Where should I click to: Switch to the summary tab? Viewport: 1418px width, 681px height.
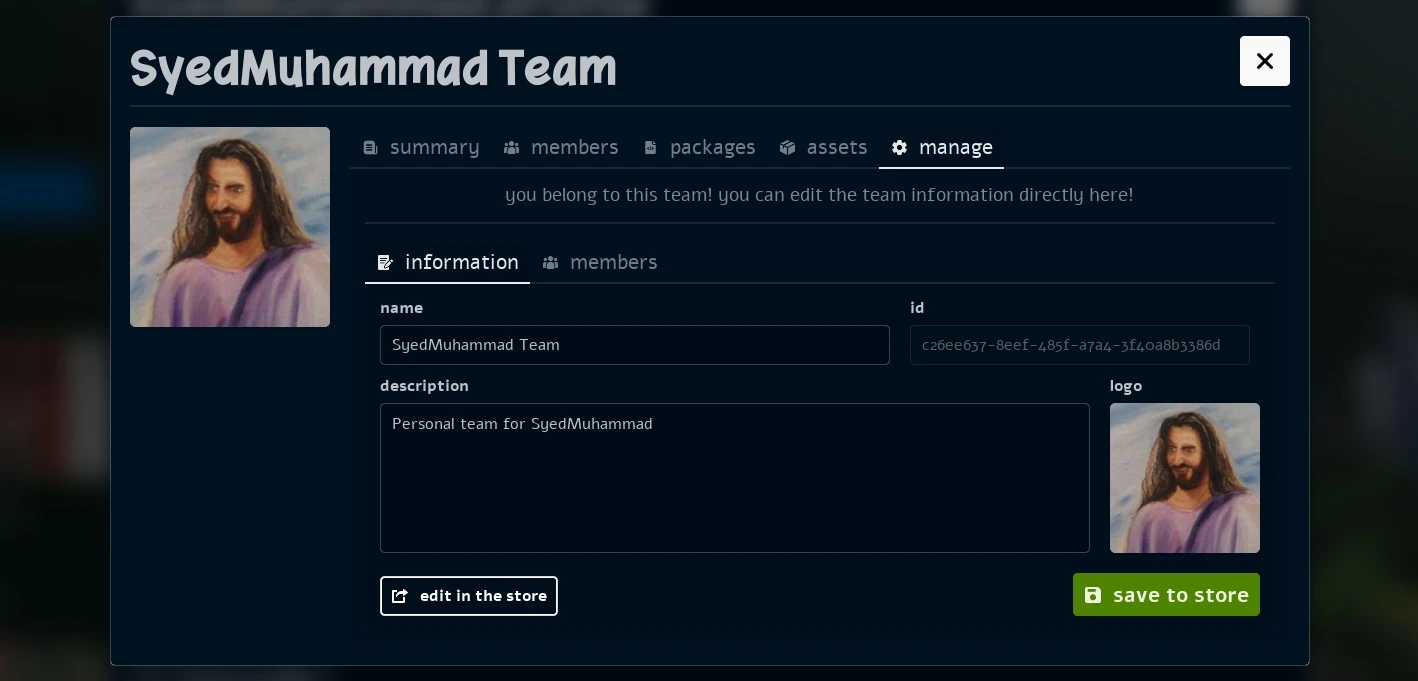click(x=434, y=148)
